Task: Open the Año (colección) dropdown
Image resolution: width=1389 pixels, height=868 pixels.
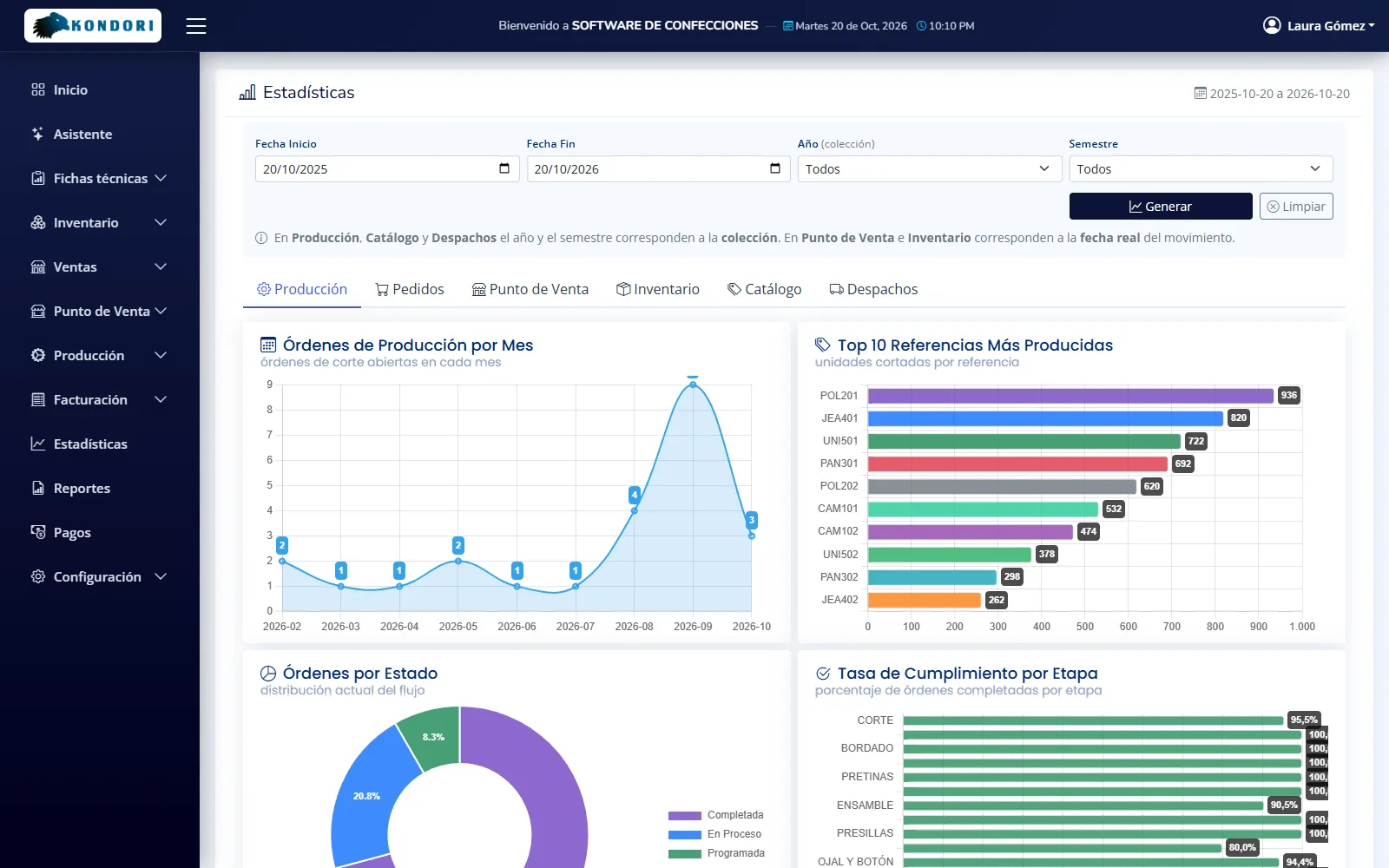Action: pyautogui.click(x=930, y=168)
